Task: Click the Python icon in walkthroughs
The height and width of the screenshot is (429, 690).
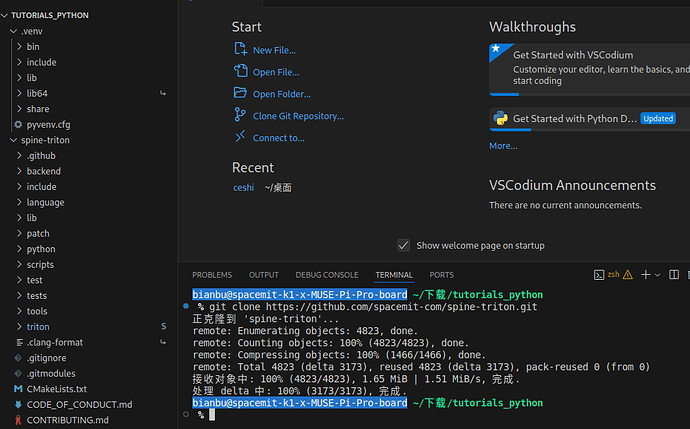Action: point(500,118)
